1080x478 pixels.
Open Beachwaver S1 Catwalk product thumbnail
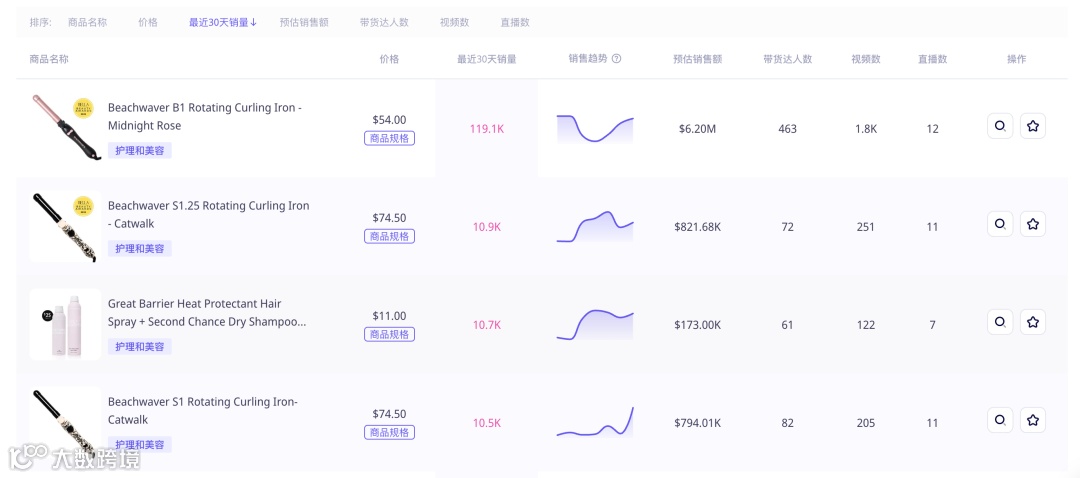(x=65, y=422)
